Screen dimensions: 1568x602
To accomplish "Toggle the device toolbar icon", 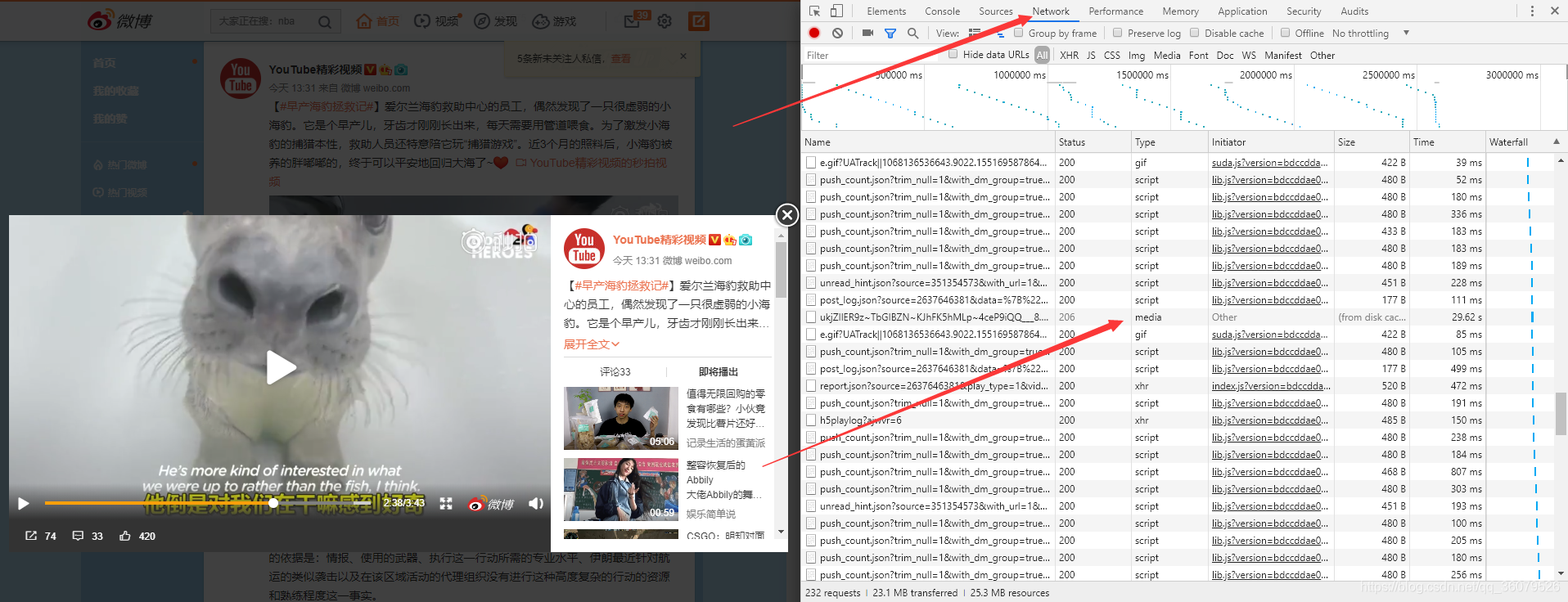I will (x=836, y=11).
